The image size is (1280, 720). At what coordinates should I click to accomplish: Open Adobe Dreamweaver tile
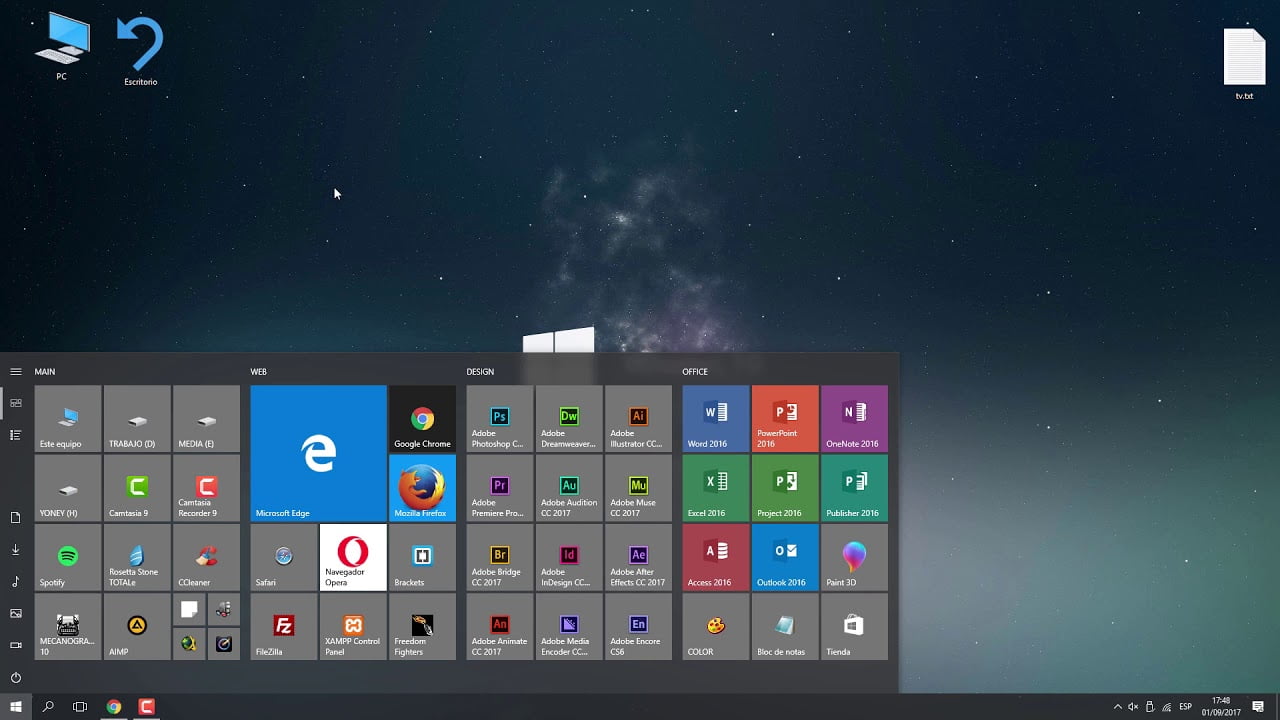[x=569, y=418]
